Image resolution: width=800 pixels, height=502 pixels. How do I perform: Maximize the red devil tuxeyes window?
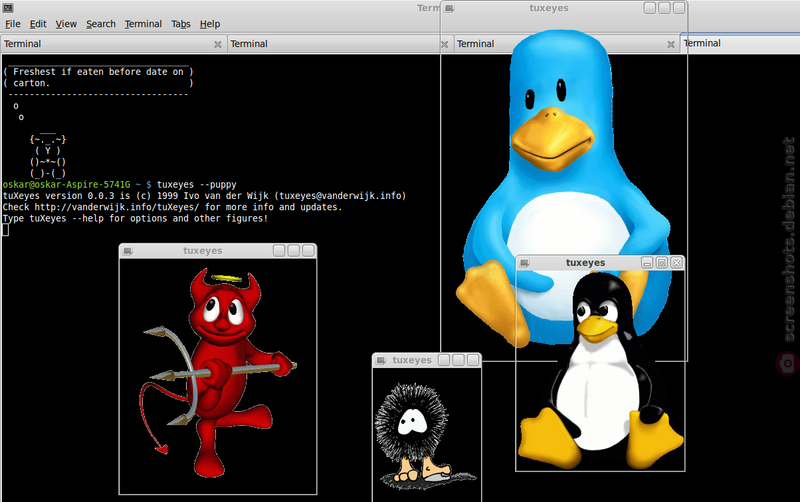pos(293,250)
